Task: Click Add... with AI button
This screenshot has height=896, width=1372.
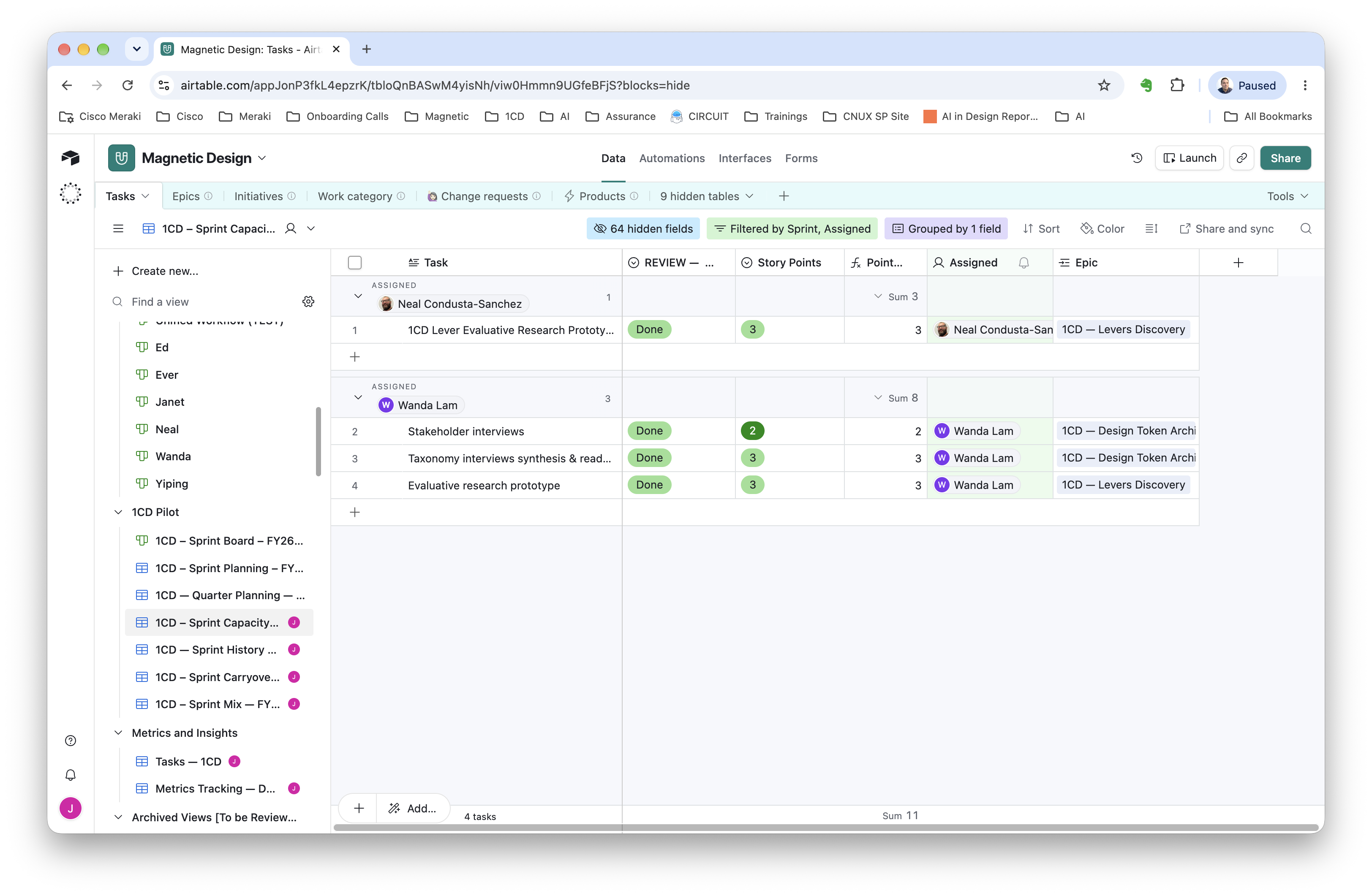Action: tap(413, 809)
